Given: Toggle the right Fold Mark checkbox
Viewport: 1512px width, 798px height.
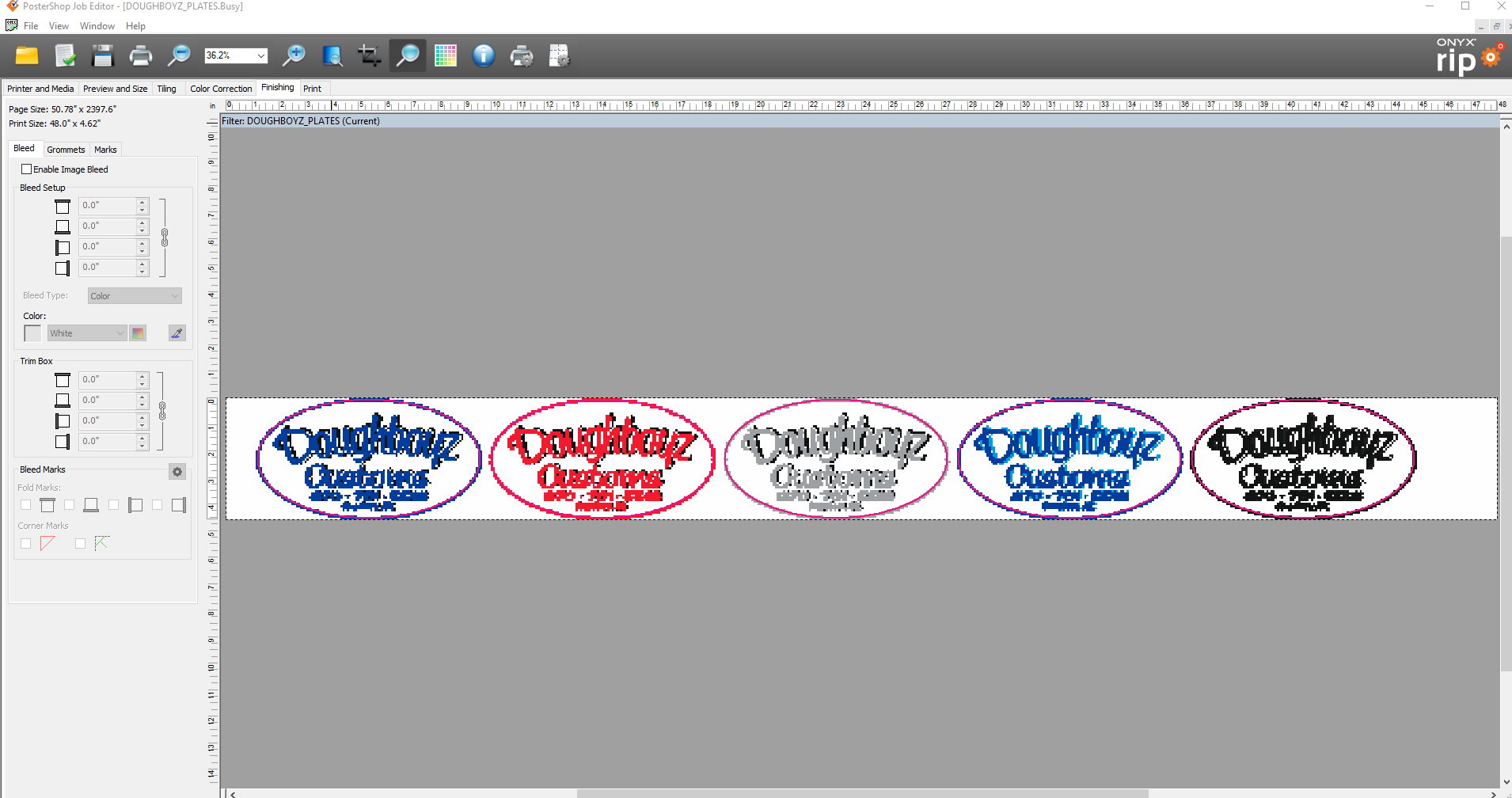Looking at the screenshot, I should pos(158,505).
